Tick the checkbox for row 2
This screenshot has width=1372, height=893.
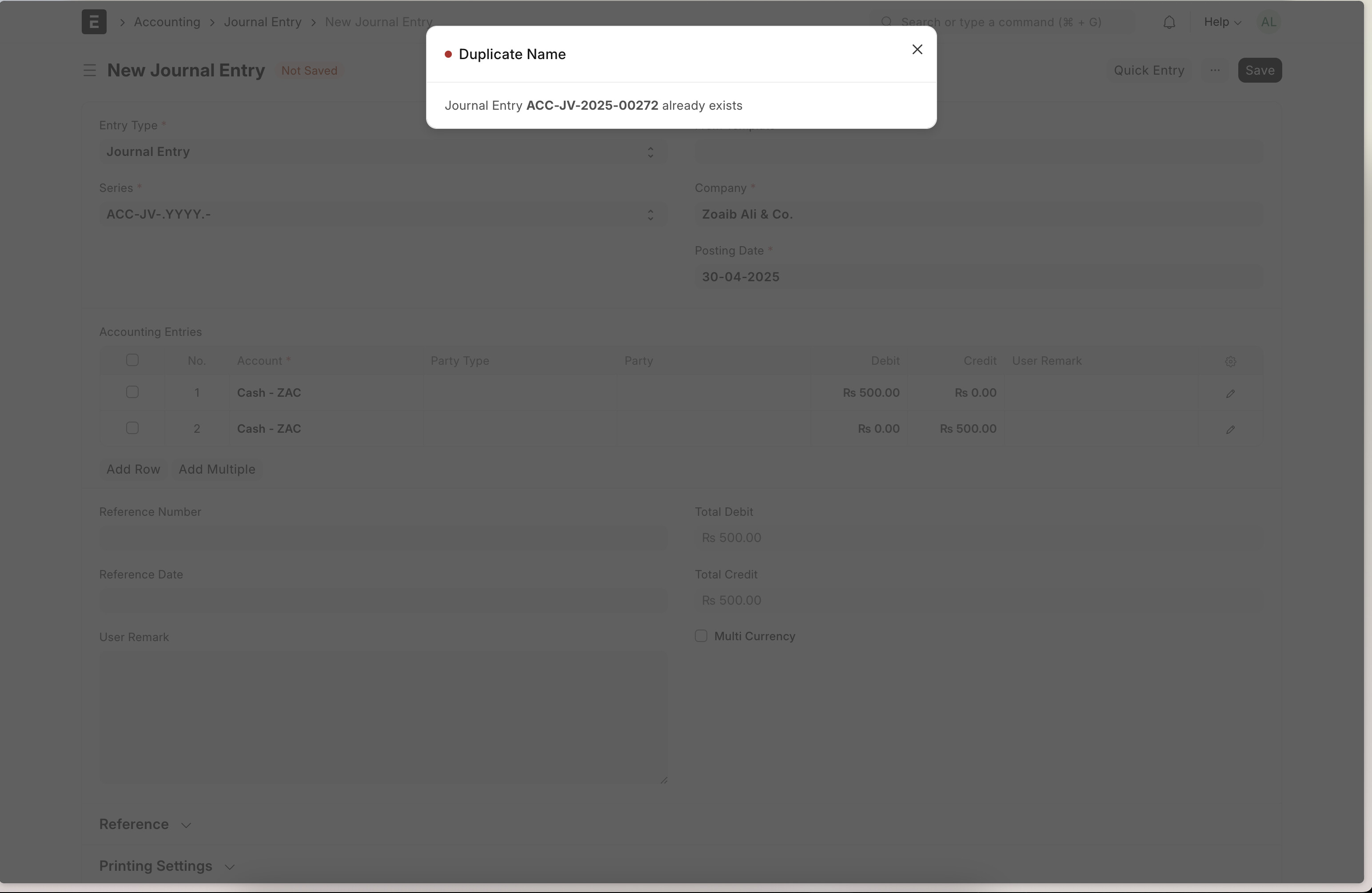(132, 428)
